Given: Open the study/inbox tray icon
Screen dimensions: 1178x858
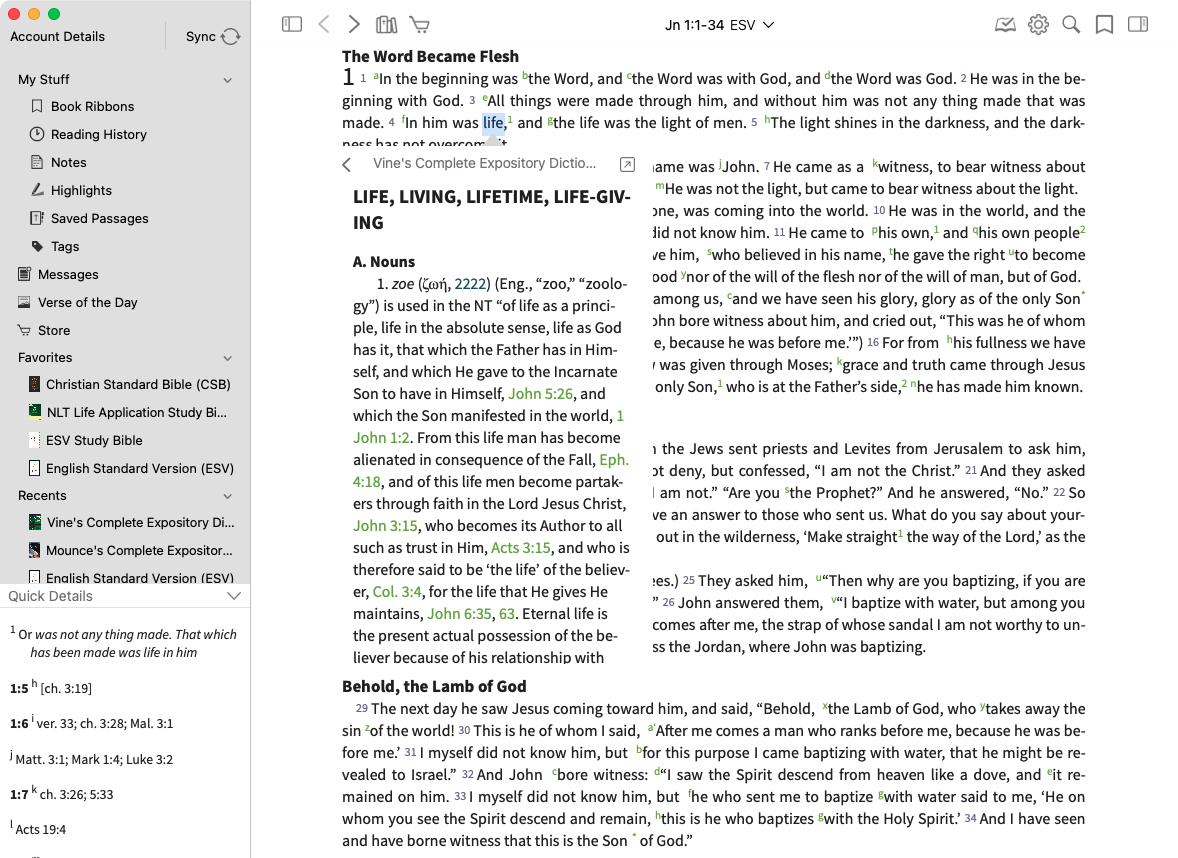Looking at the screenshot, I should (1005, 24).
